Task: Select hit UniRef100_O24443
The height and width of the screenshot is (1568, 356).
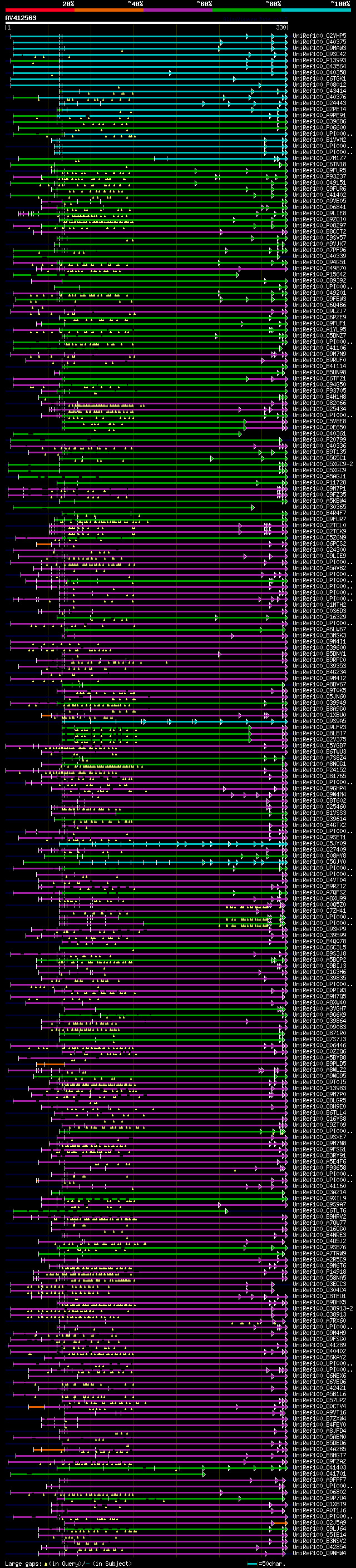Action: point(319,103)
